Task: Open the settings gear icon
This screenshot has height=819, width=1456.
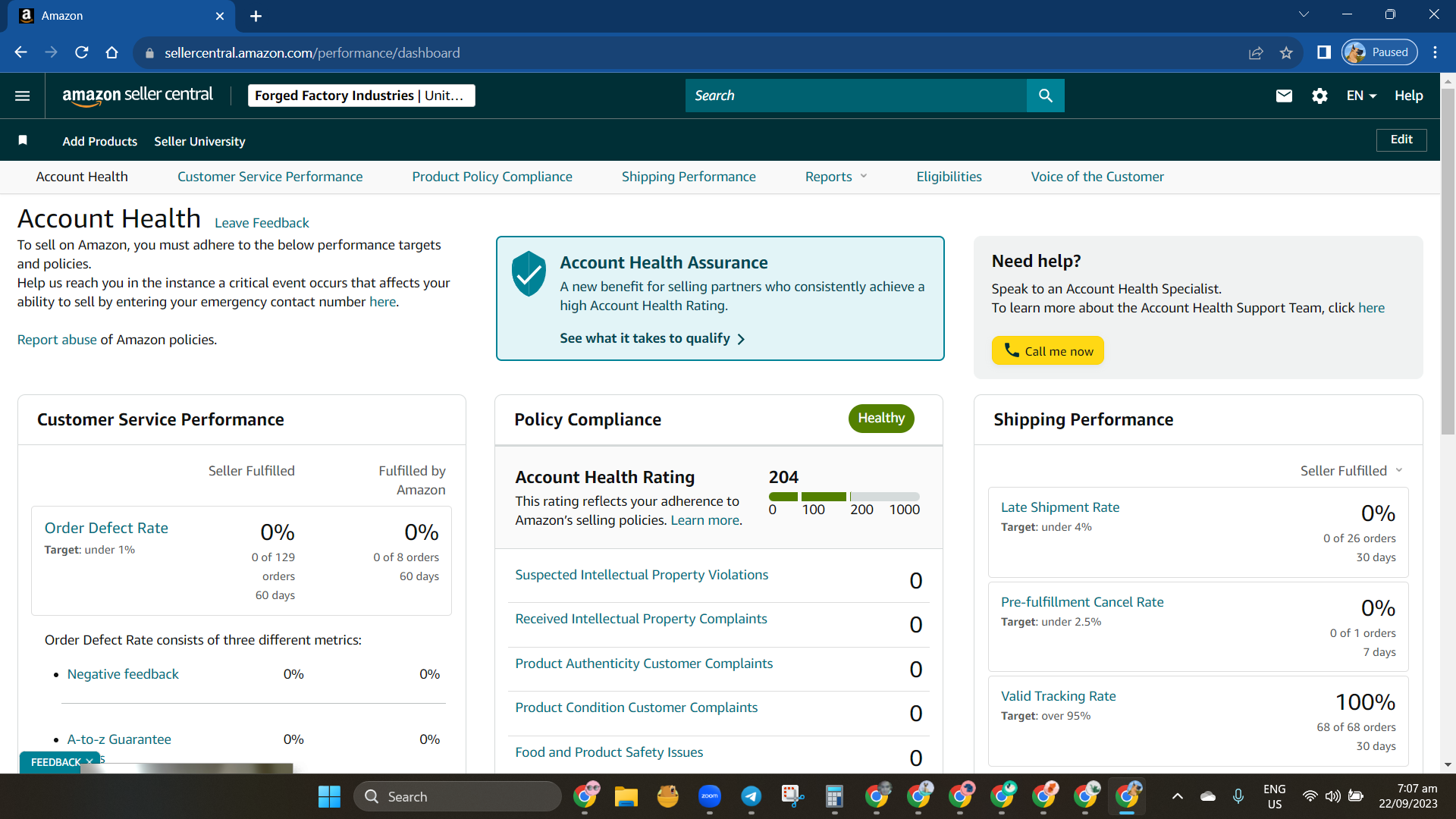Action: click(1319, 96)
